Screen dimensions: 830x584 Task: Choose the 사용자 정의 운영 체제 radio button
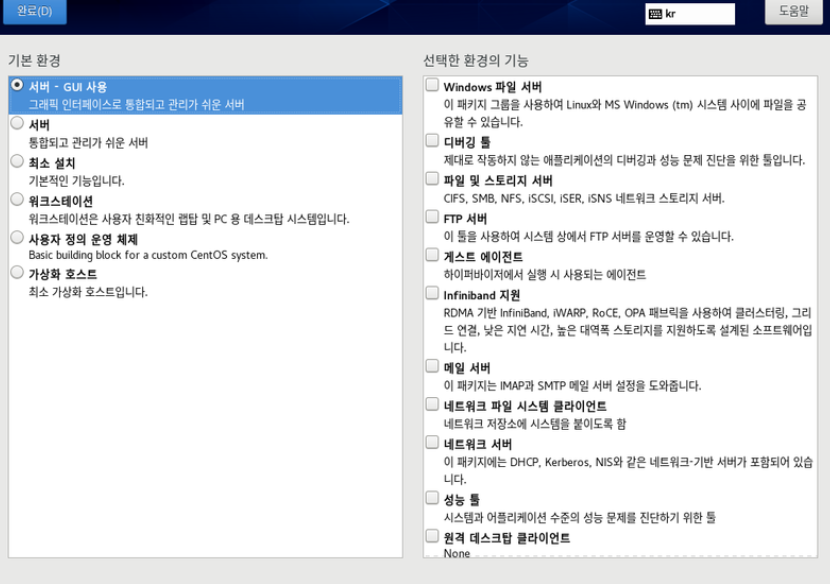click(17, 237)
